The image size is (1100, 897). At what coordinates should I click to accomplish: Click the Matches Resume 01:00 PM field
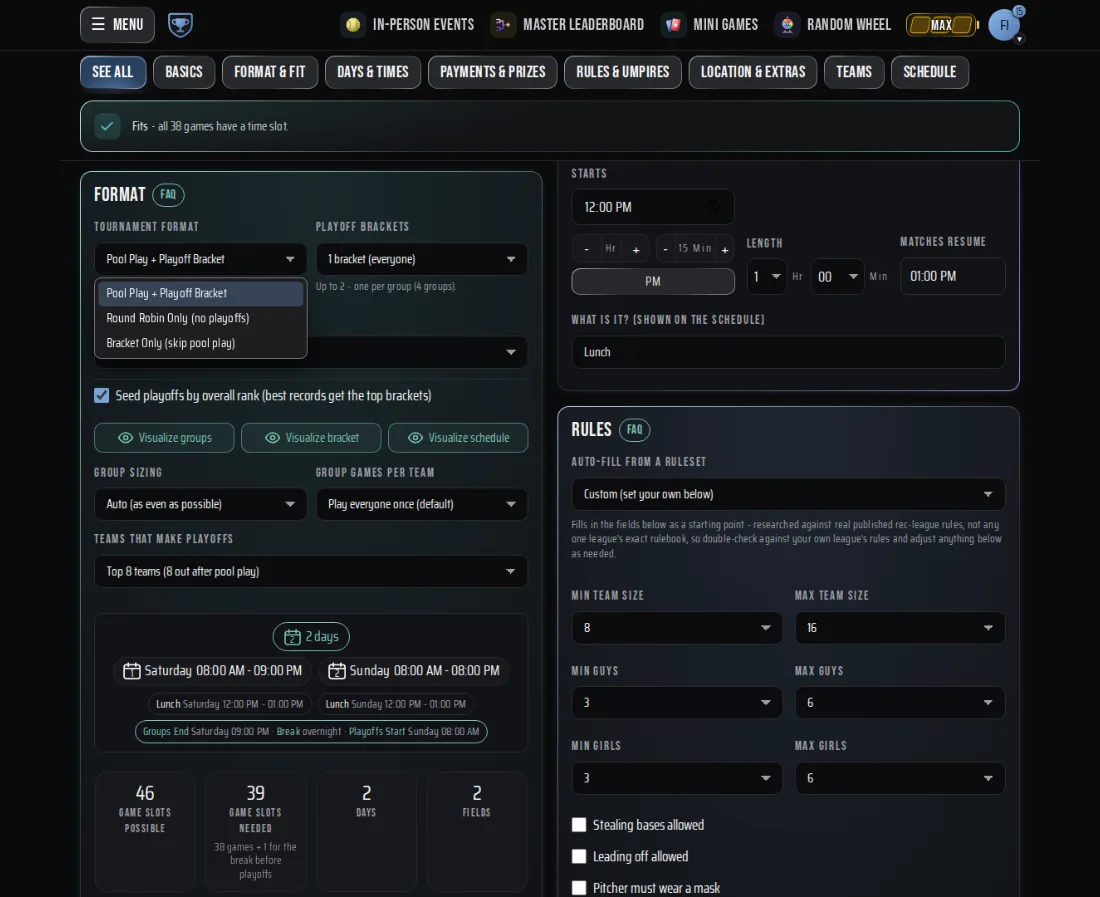point(953,276)
